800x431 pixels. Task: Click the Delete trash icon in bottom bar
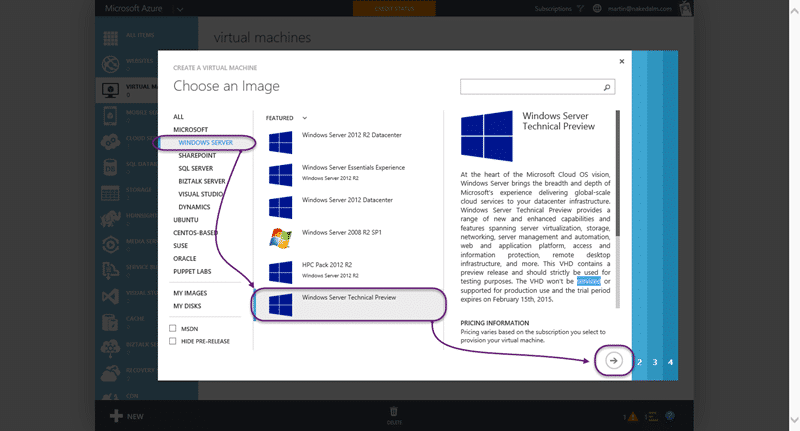pyautogui.click(x=393, y=411)
